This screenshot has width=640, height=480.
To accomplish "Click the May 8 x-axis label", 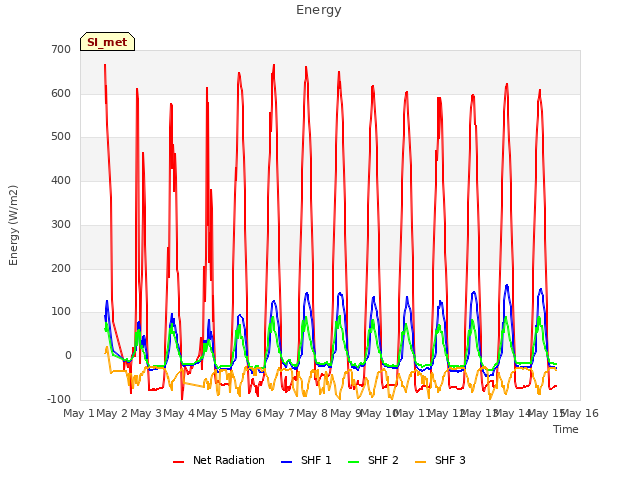I will coord(312,414).
